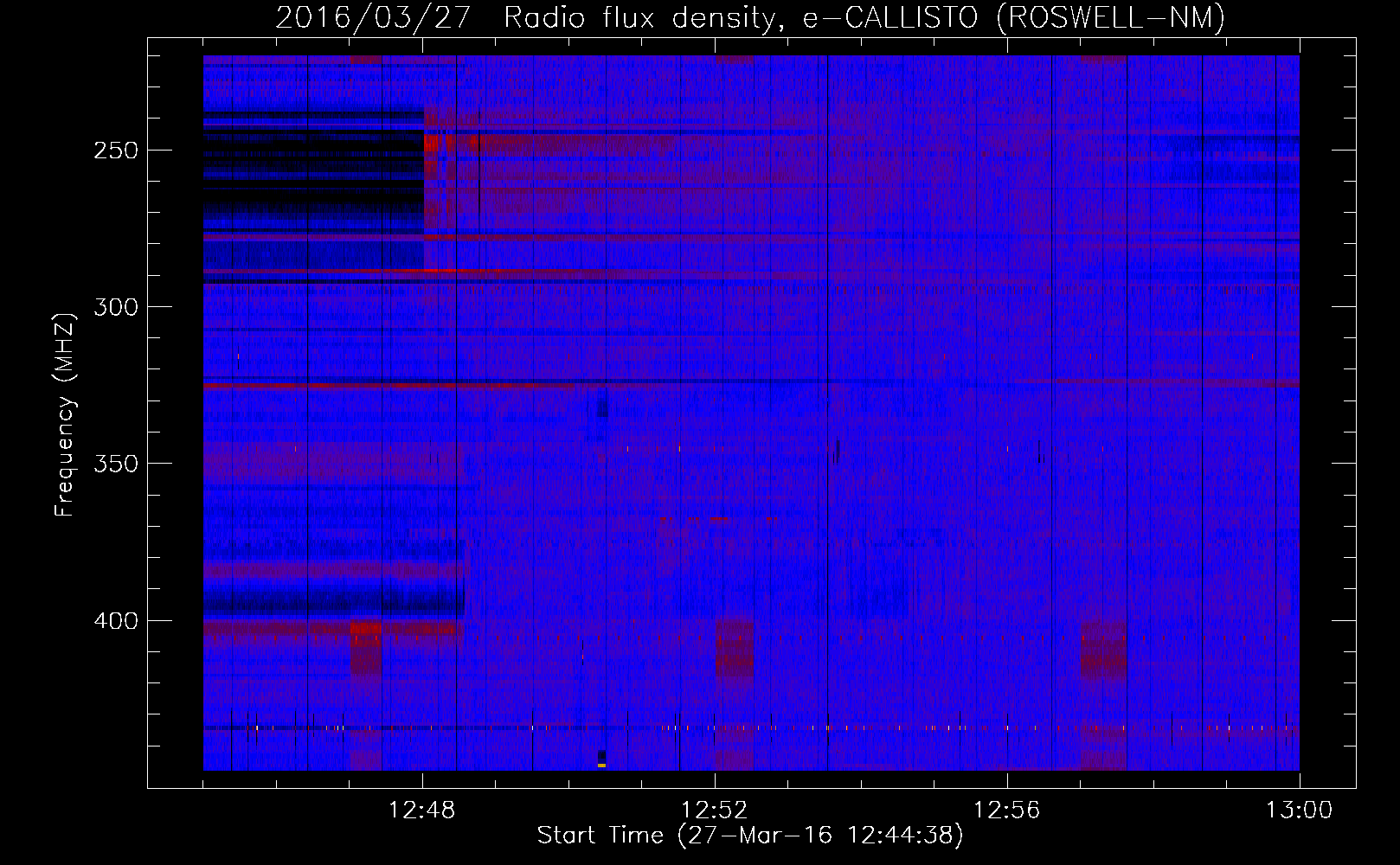Click the 12:52 time tick label
1400x865 pixels.
pos(715,811)
